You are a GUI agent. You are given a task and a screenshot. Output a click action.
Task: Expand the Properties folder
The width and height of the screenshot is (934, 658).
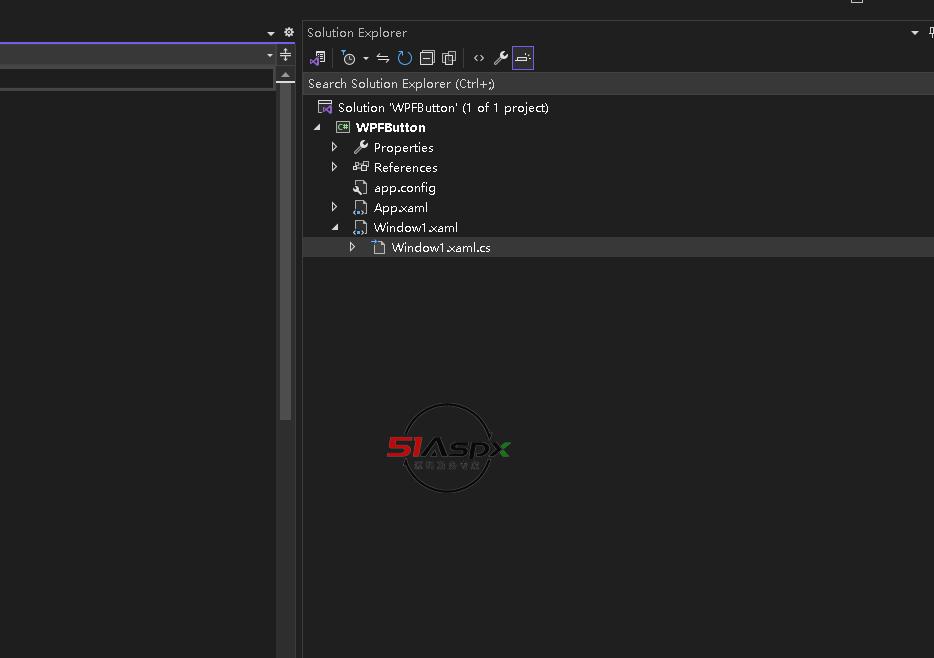pos(335,147)
